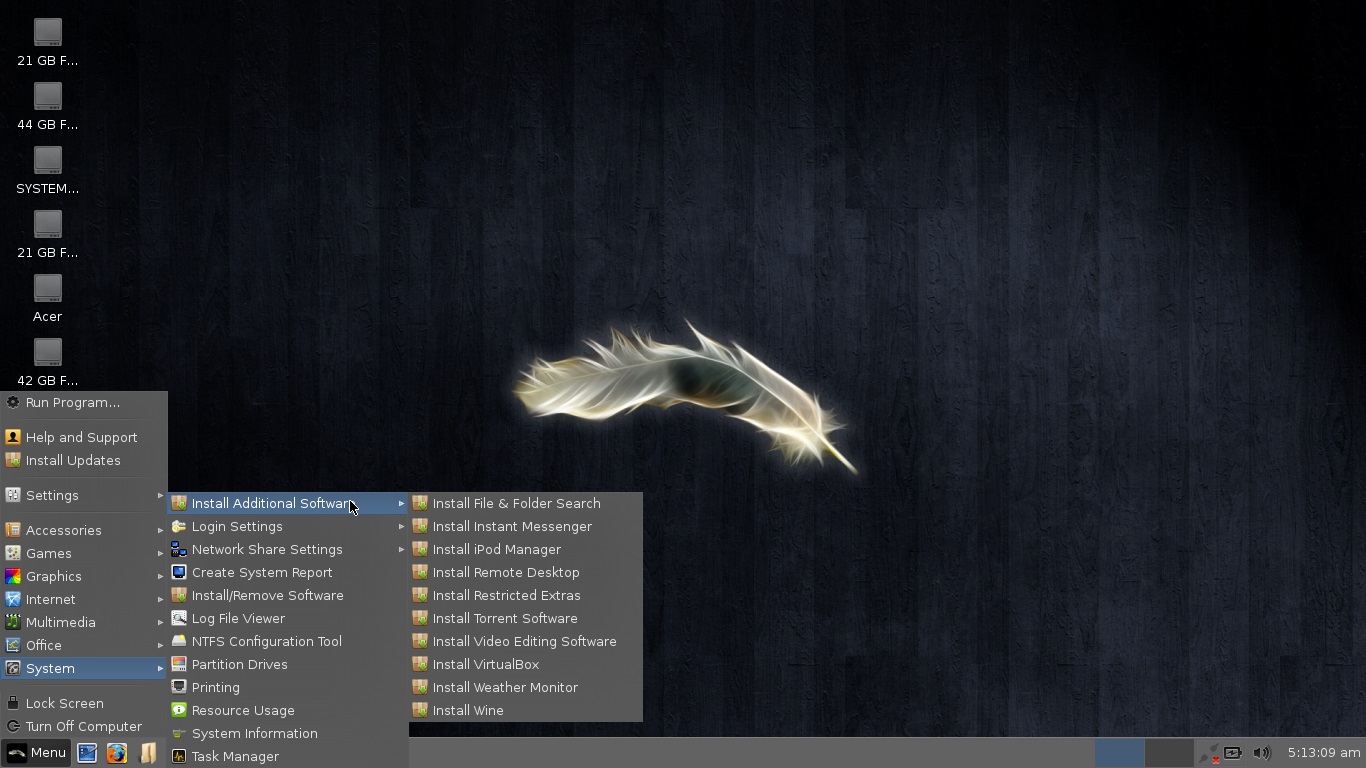1366x768 pixels.
Task: Expand the Games submenu
Action: pyautogui.click(x=83, y=553)
